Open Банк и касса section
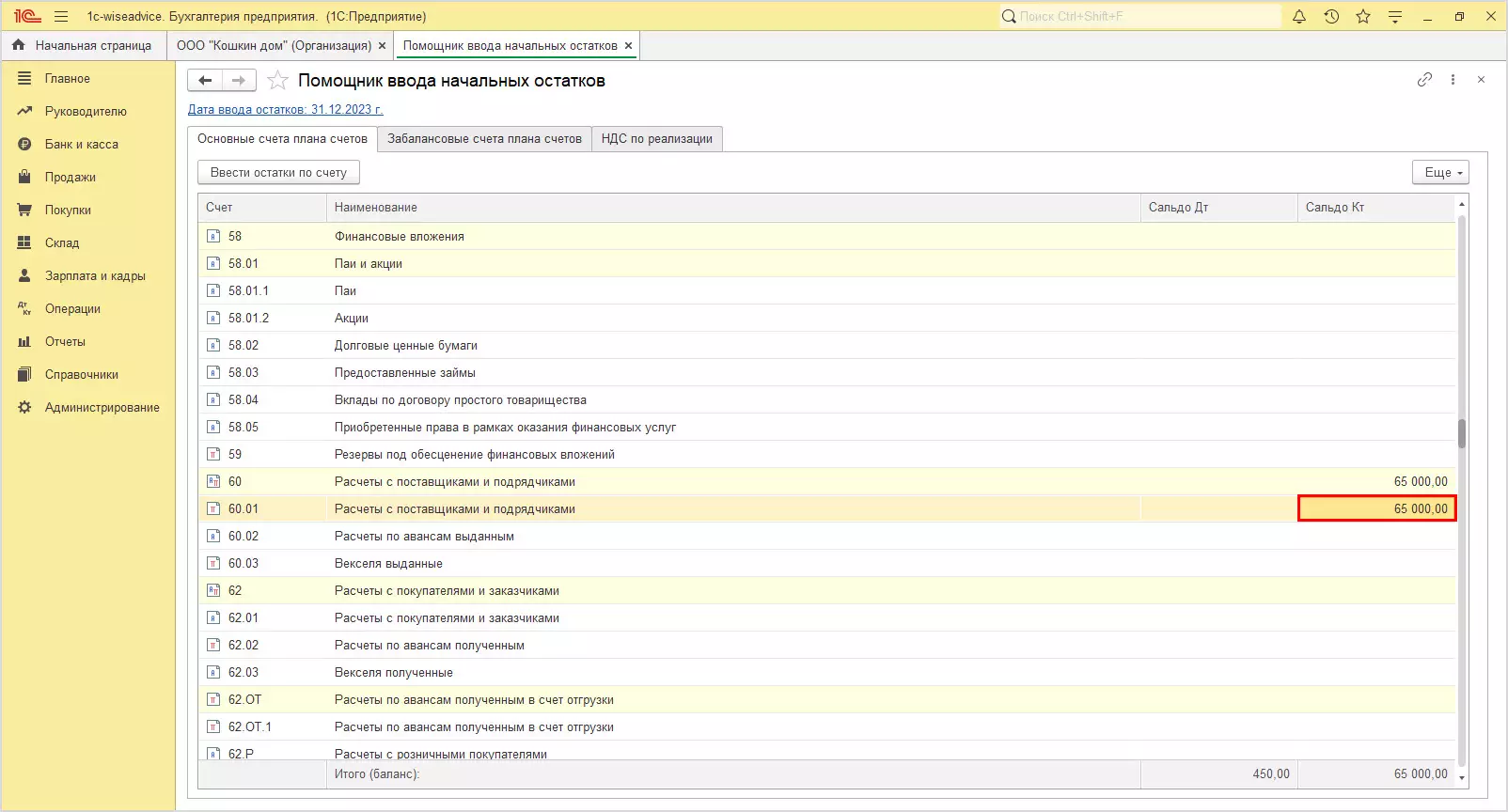This screenshot has width=1508, height=812. pos(81,144)
